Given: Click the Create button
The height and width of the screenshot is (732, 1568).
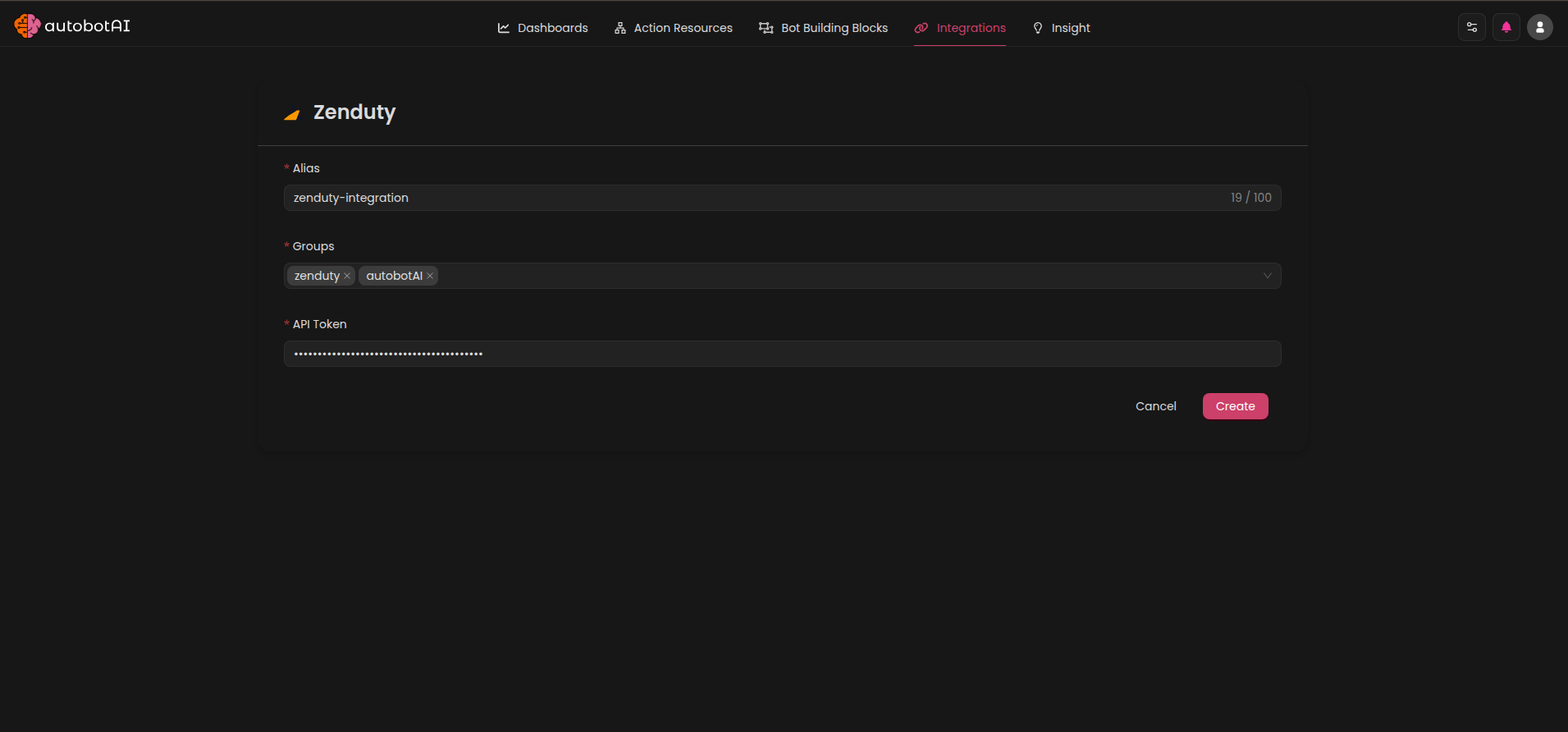Looking at the screenshot, I should coord(1236,406).
